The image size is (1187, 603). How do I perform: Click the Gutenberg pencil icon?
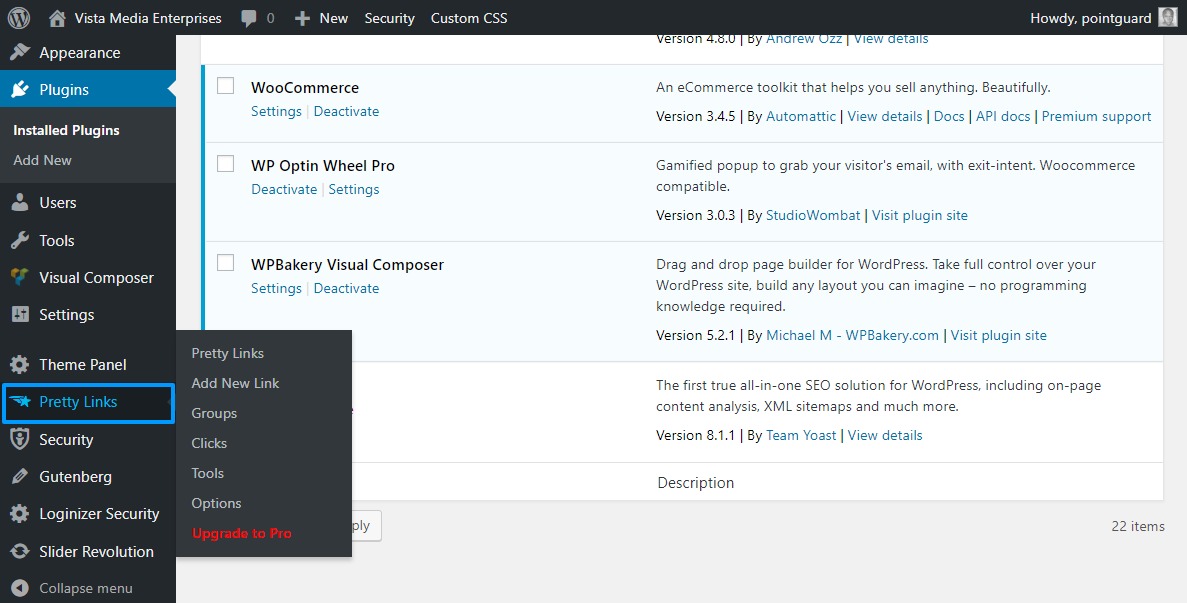(x=20, y=477)
